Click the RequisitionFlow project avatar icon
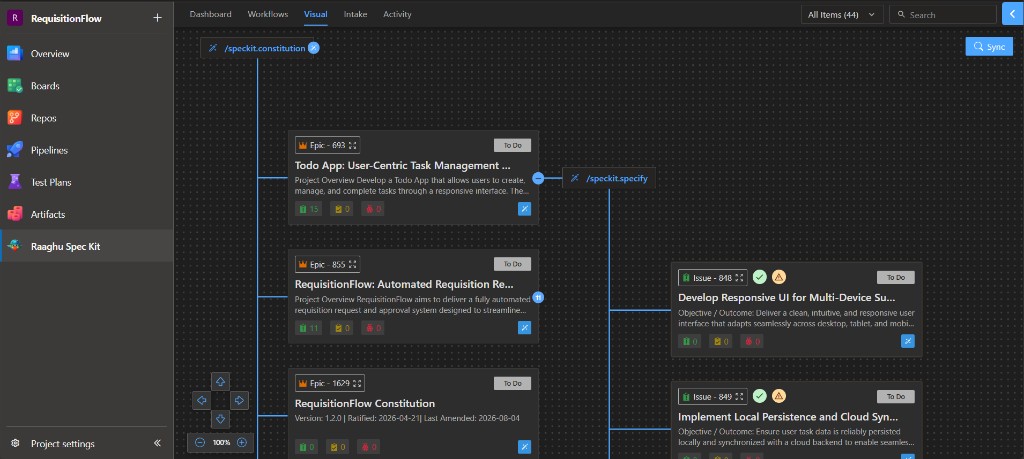The image size is (1024, 459). click(x=15, y=18)
